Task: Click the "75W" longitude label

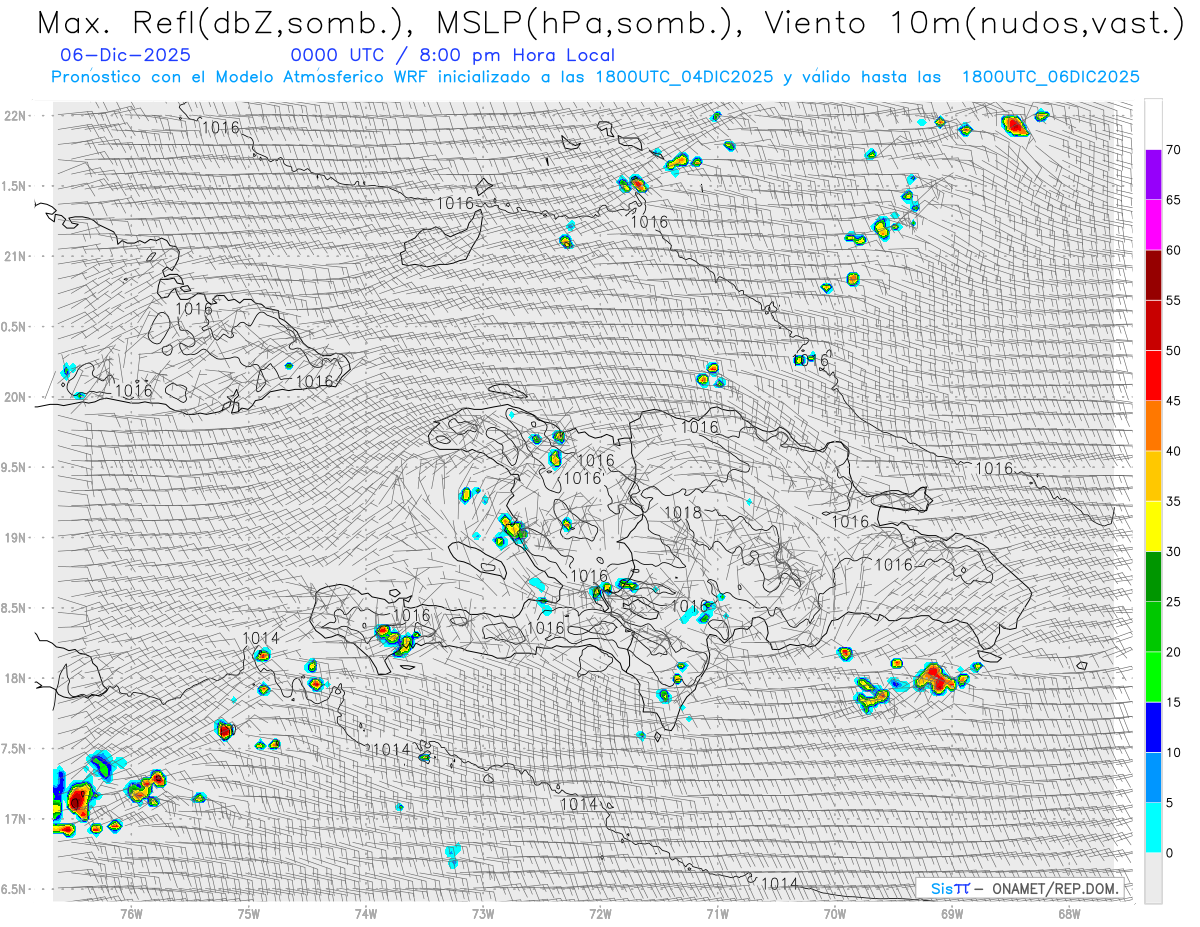Action: click(249, 912)
